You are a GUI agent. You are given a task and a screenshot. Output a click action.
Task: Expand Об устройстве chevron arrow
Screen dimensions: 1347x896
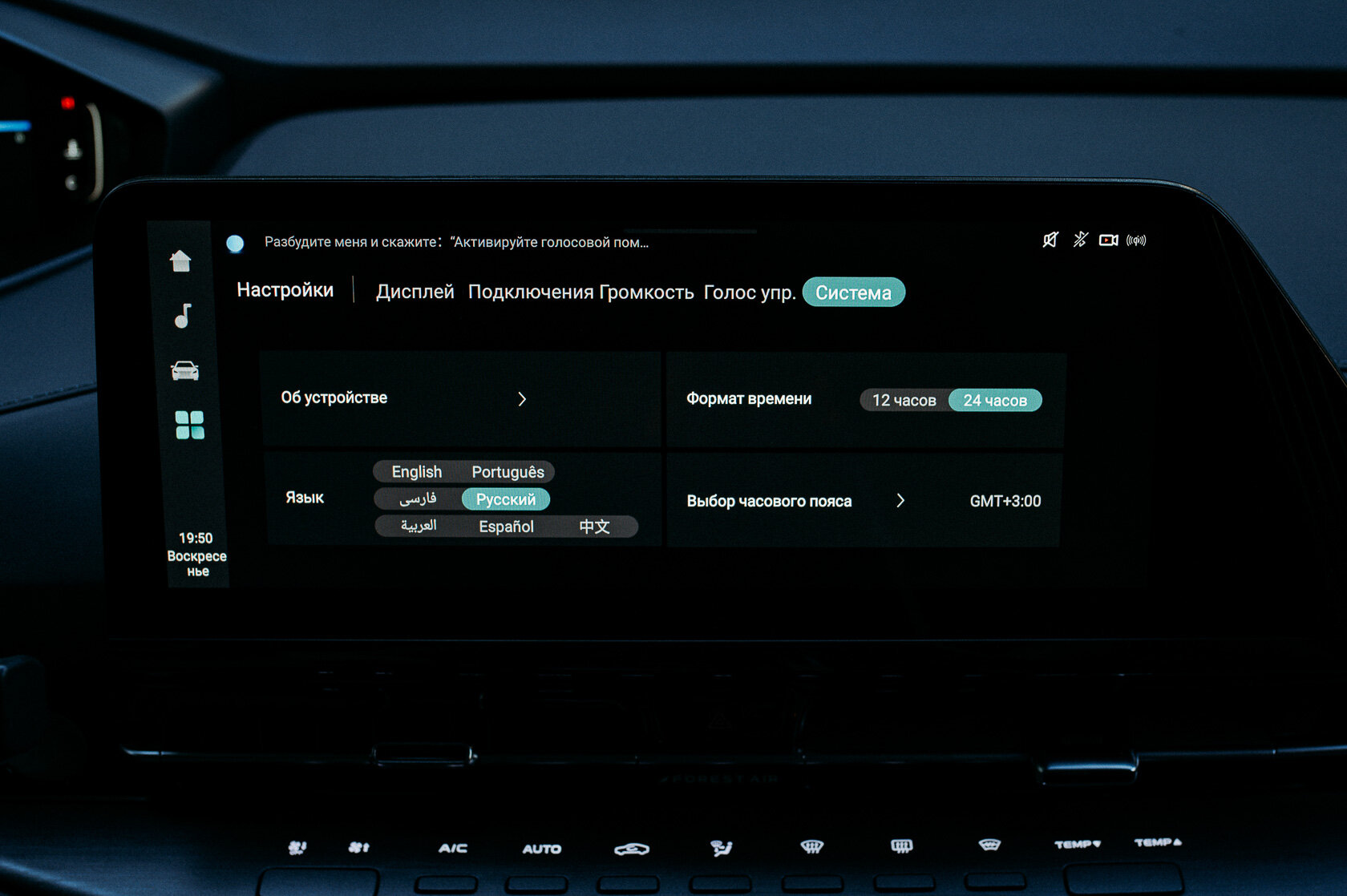tap(522, 399)
